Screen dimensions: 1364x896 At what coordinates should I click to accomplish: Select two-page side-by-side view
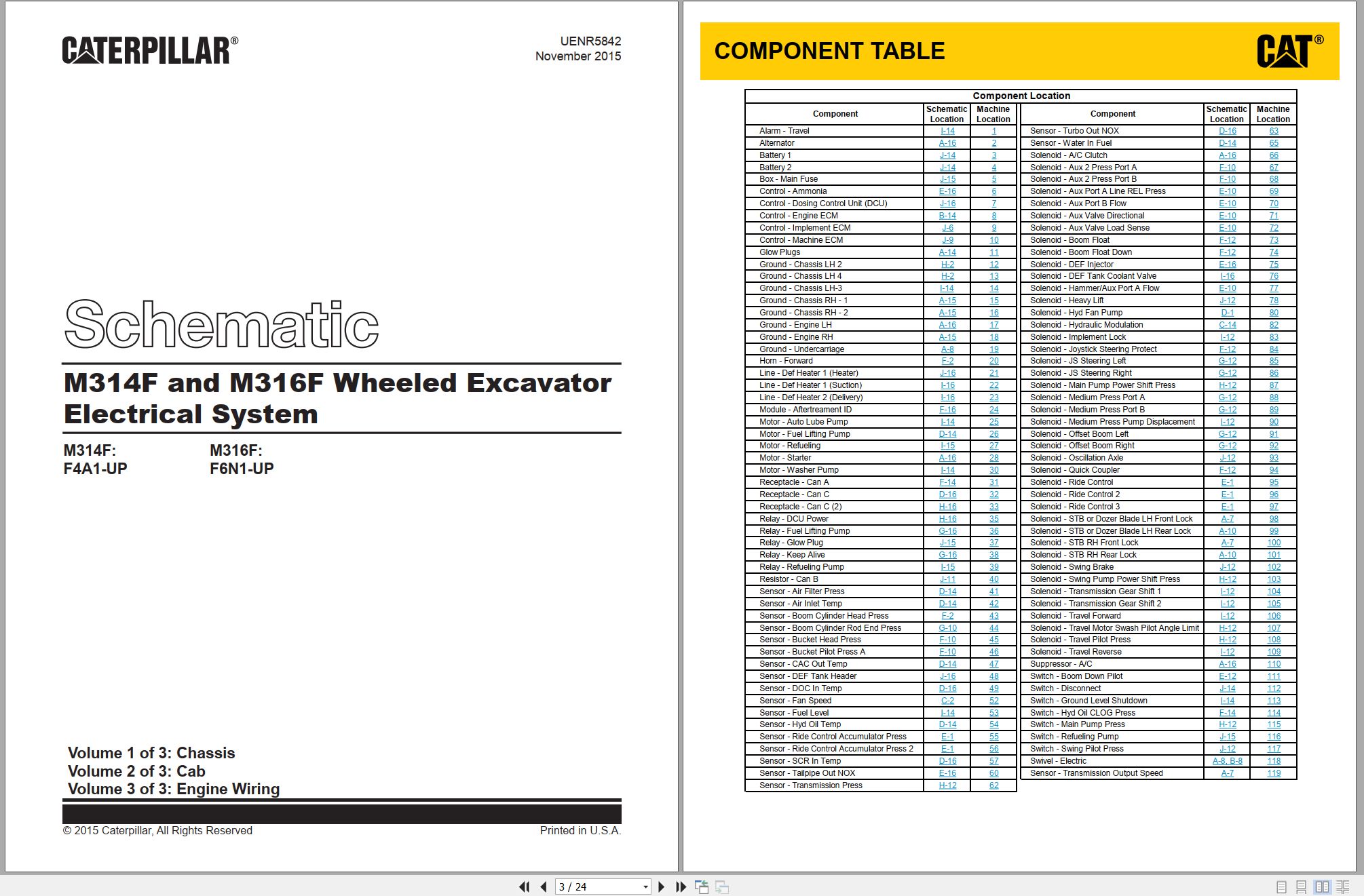[1322, 887]
